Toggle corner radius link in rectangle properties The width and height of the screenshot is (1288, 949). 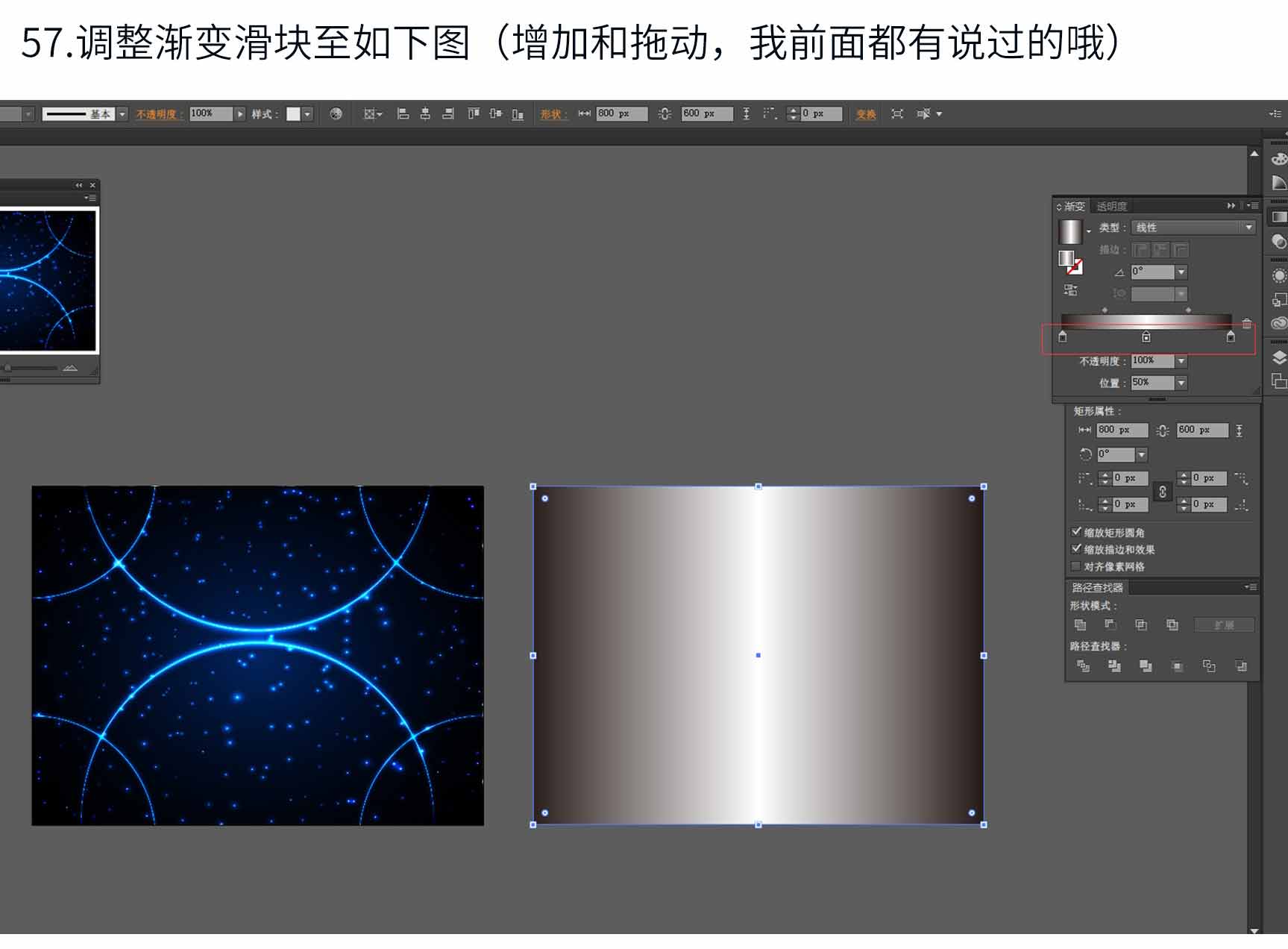point(1162,492)
